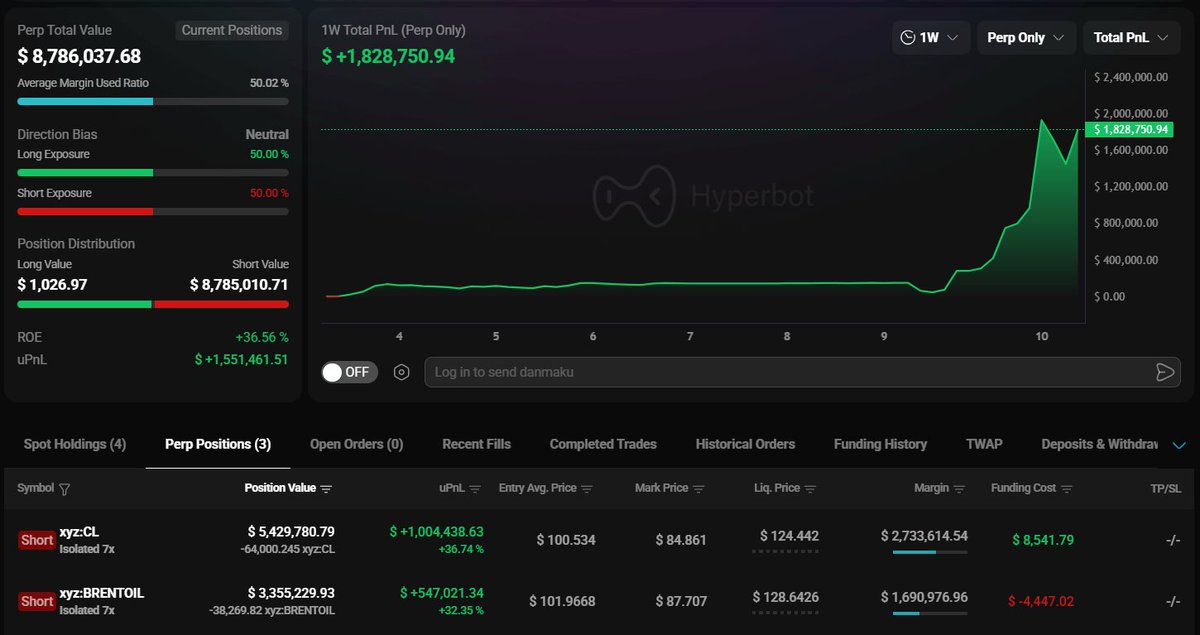Click the uPnL $+1,551,461.51 summary value

tap(241, 359)
